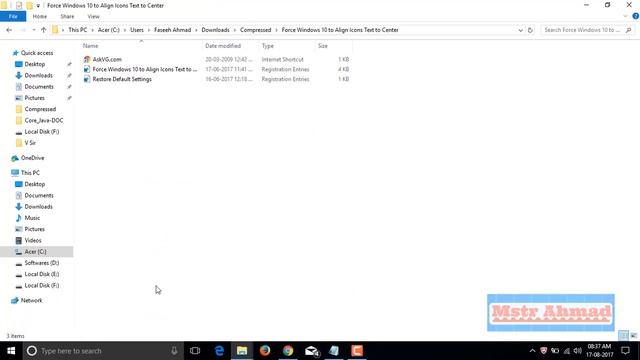Open File Explorer taskbar icon
The width and height of the screenshot is (640, 360).
[242, 351]
